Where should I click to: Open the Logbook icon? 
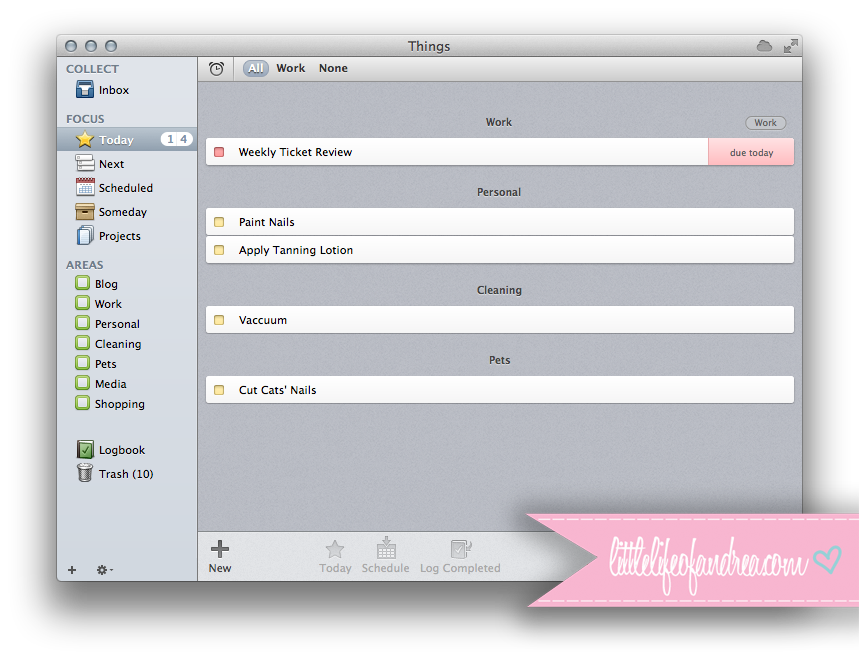pos(85,450)
